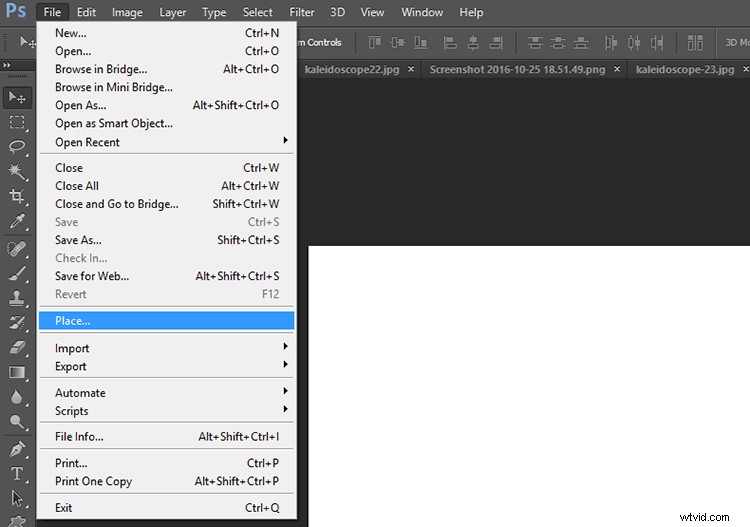Open the Filter menu in menu bar

[301, 12]
